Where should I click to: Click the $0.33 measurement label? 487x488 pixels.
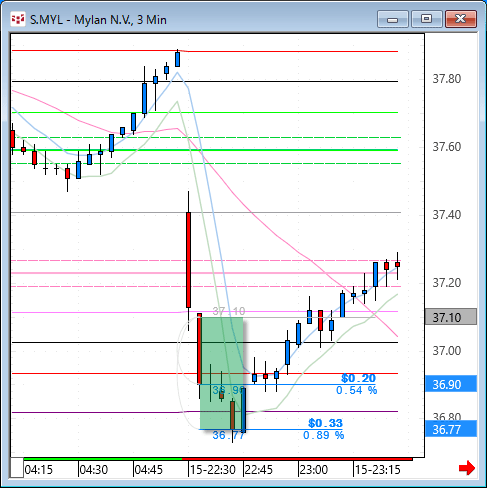coord(325,423)
